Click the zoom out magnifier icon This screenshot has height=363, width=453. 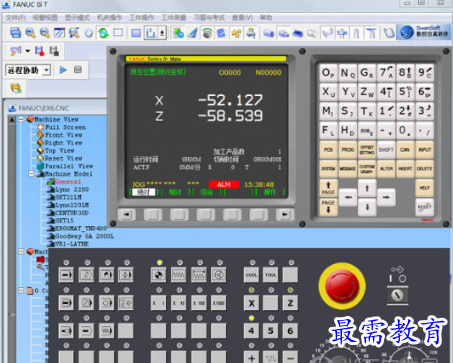44,33
